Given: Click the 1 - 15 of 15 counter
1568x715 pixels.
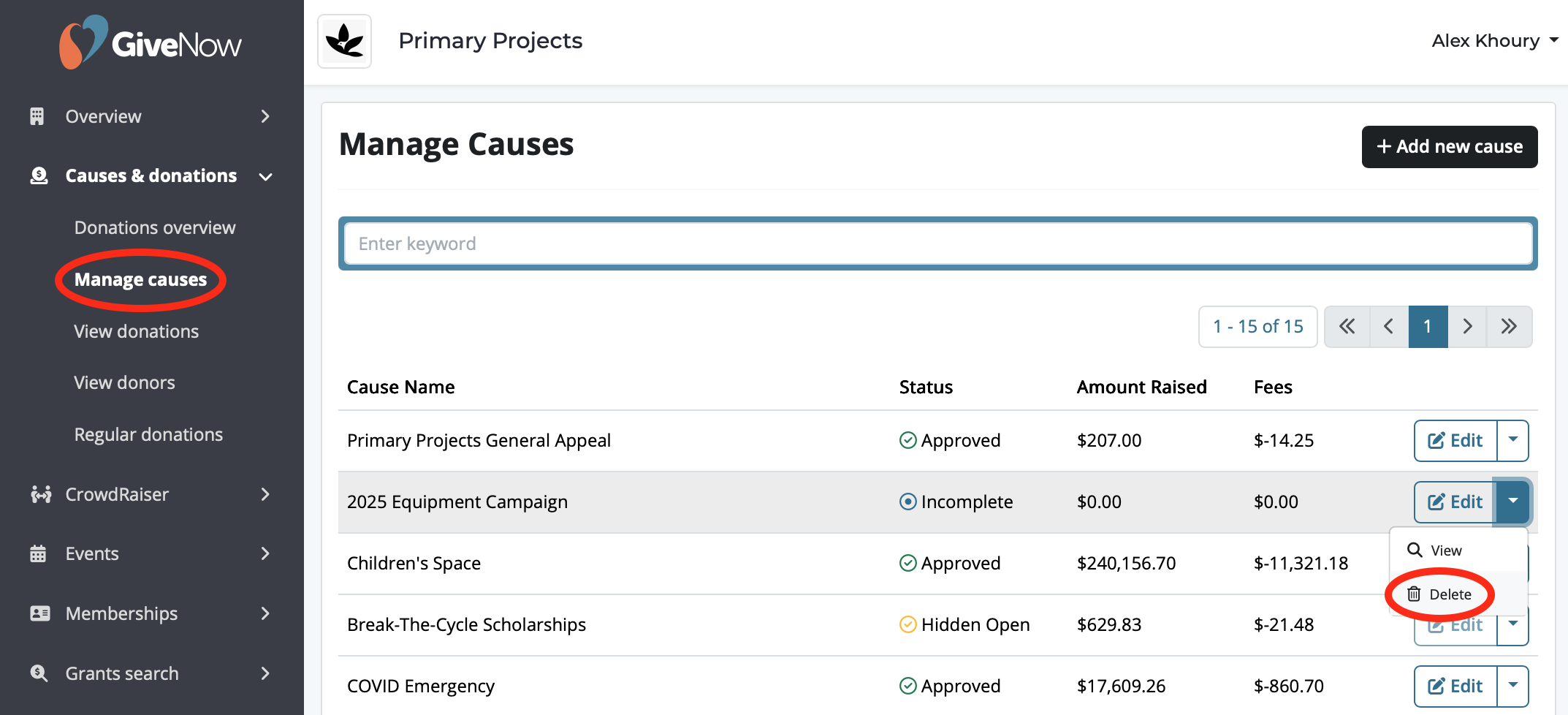Looking at the screenshot, I should click(1257, 326).
